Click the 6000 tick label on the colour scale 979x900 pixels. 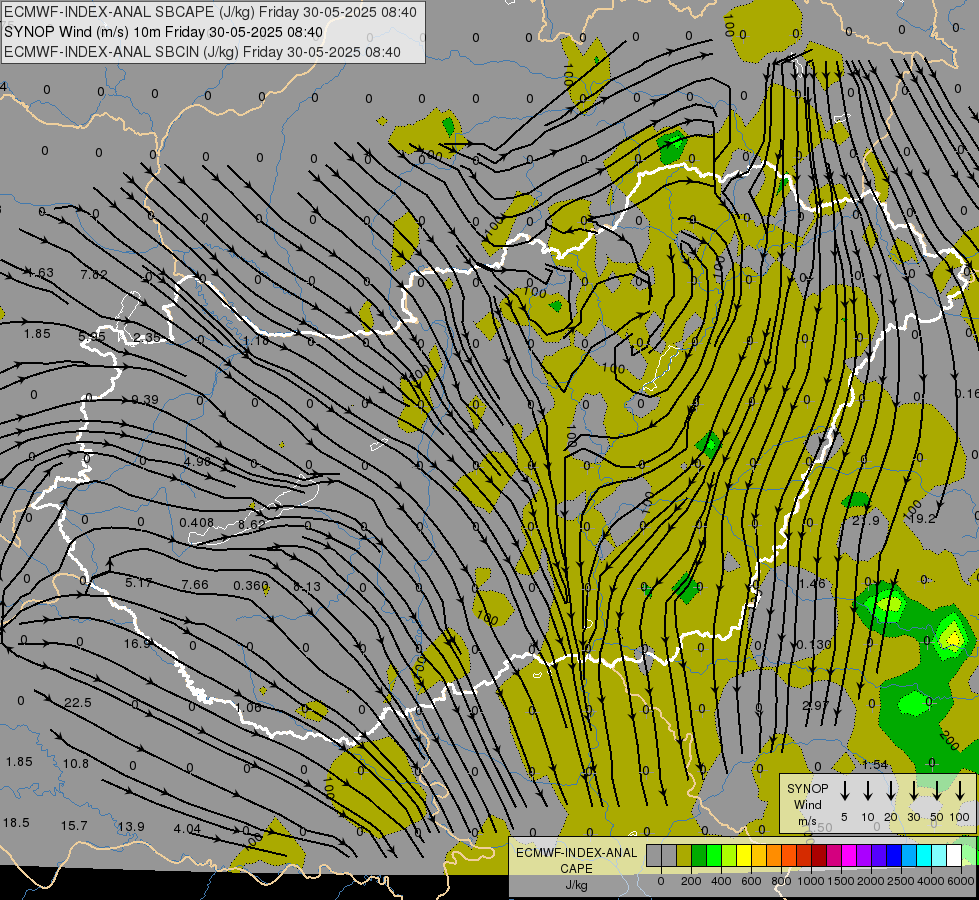961,881
